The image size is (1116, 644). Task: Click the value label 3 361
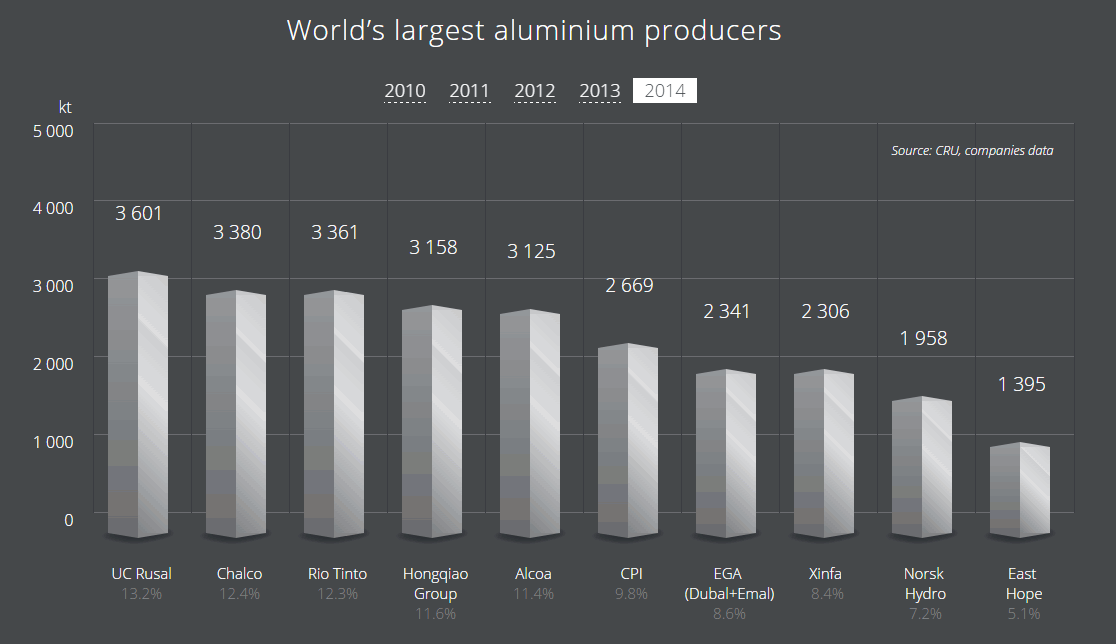[x=335, y=233]
